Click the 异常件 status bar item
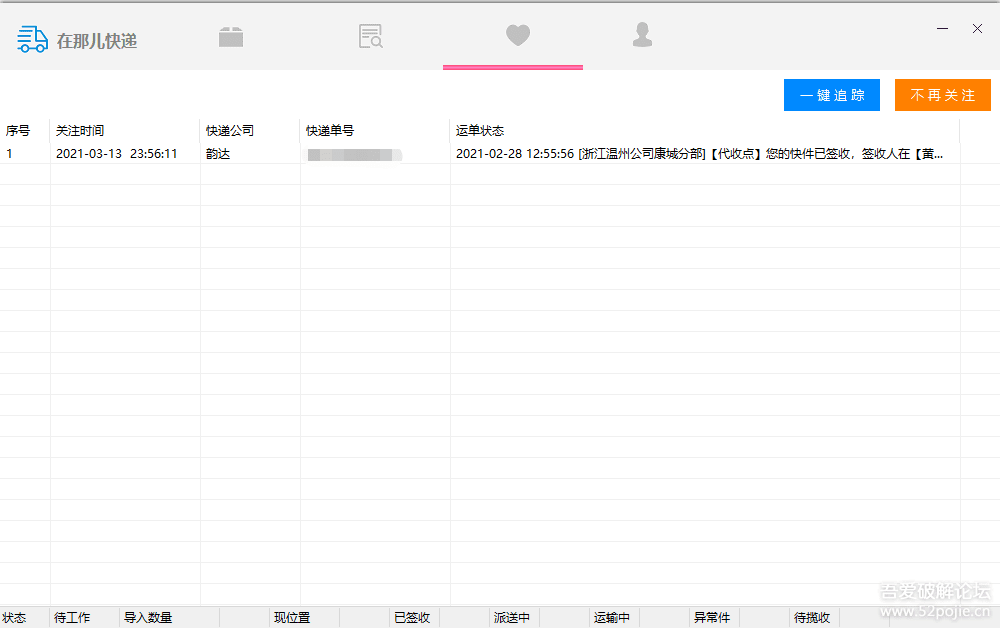 click(712, 617)
